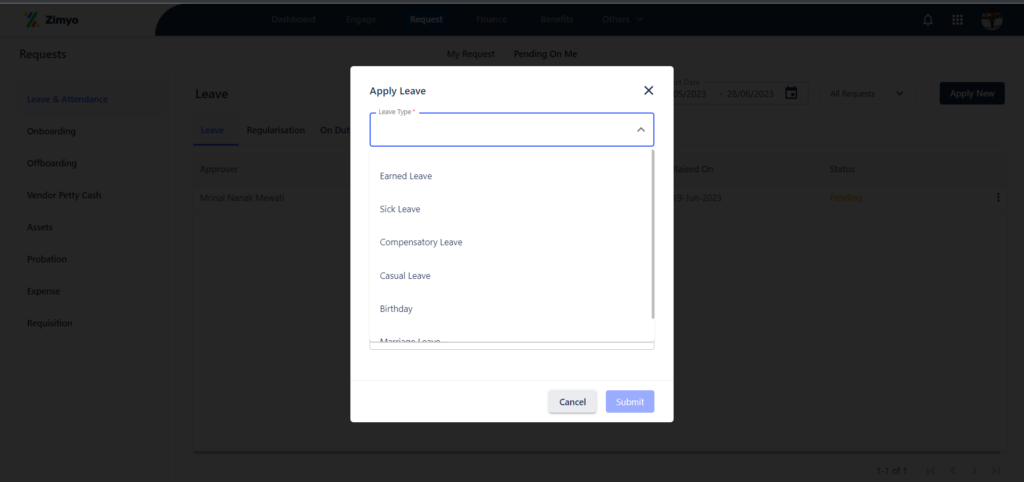Click the Submit button
The image size is (1024, 482).
click(630, 402)
